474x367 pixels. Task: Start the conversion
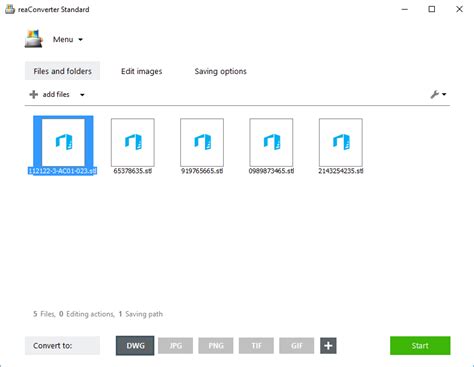(420, 346)
